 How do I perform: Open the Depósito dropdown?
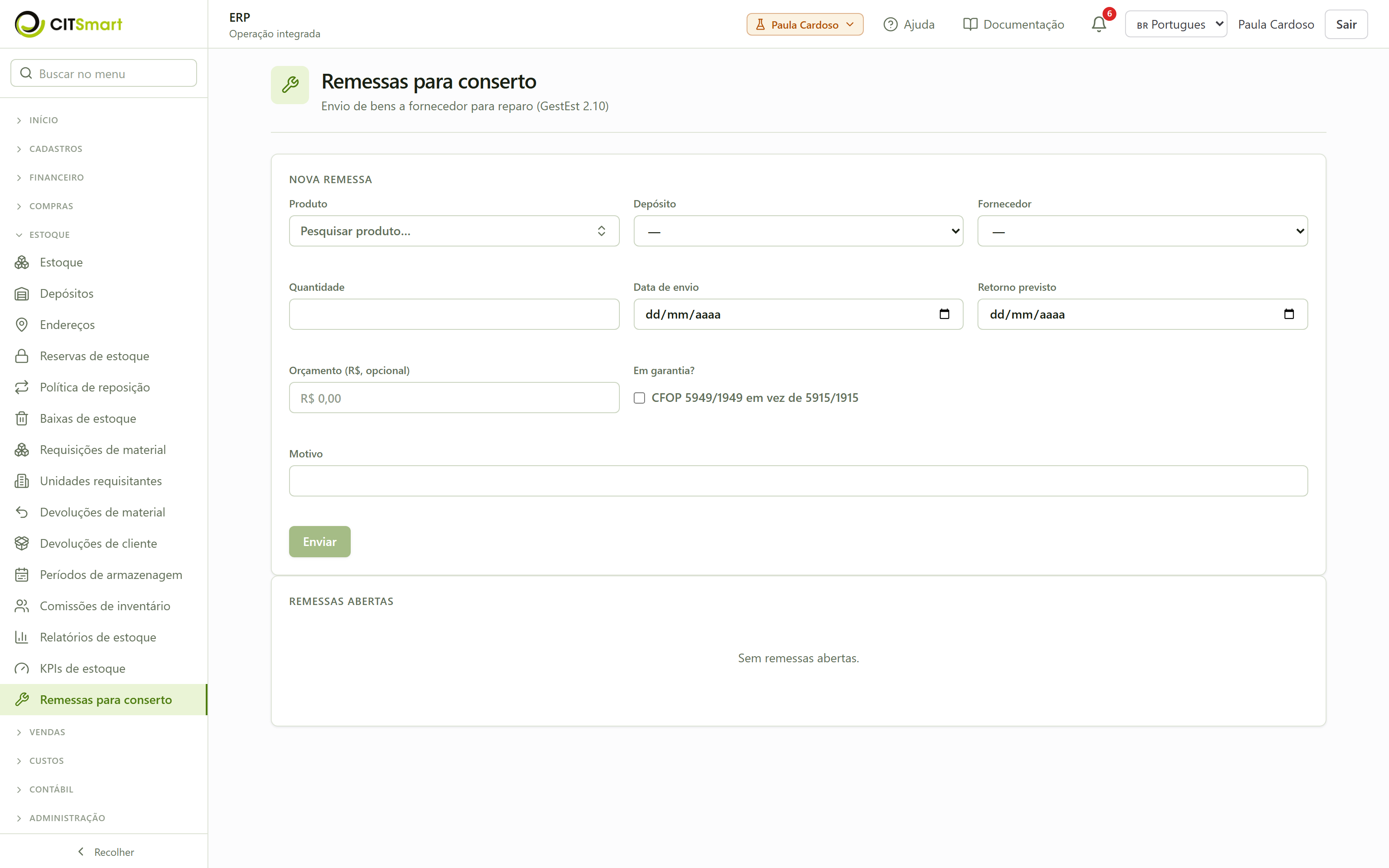click(x=798, y=231)
